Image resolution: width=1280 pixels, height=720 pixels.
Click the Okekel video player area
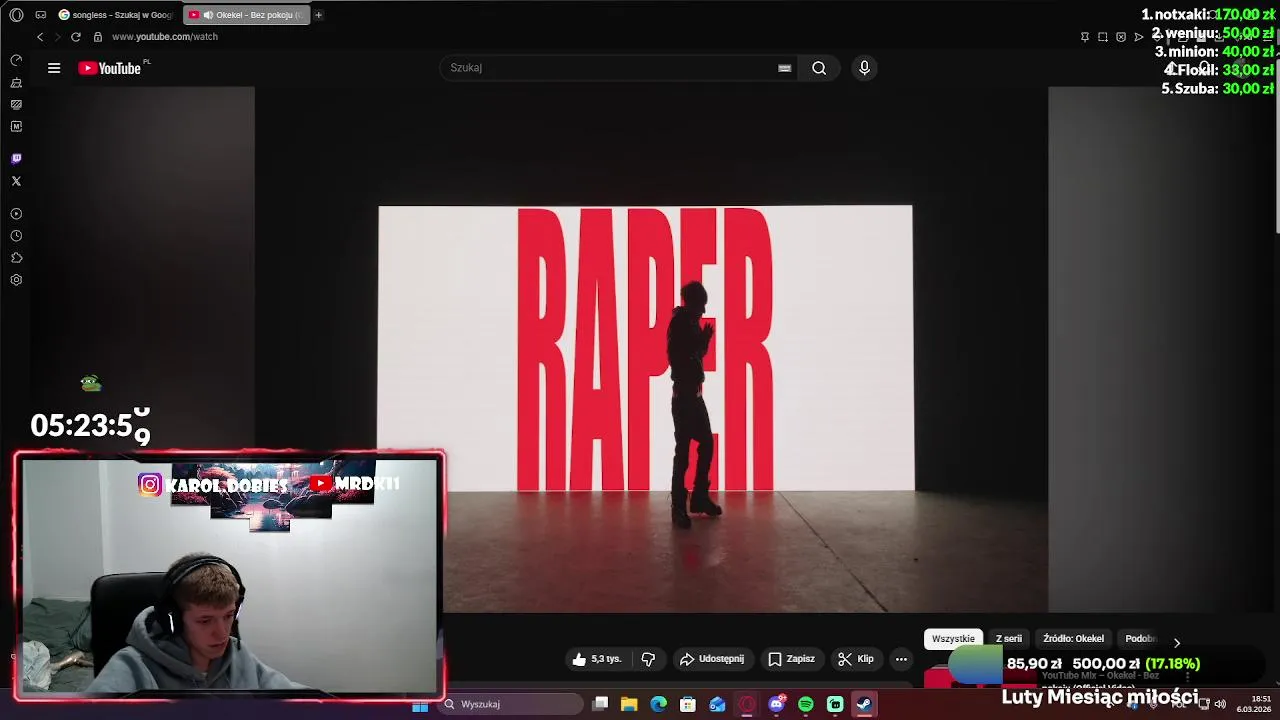(650, 350)
